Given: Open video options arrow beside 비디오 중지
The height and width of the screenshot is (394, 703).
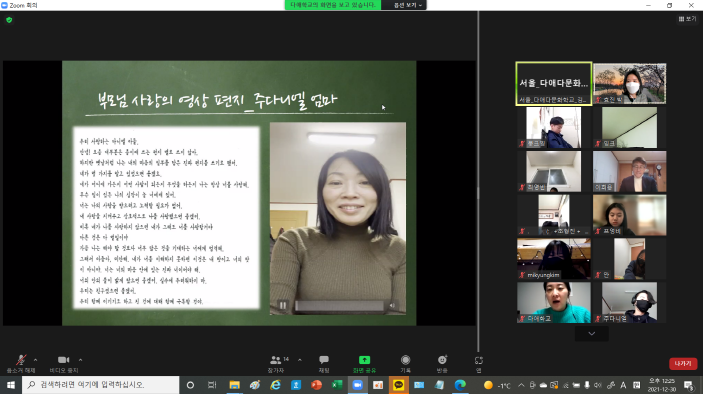Looking at the screenshot, I should pyautogui.click(x=80, y=360).
